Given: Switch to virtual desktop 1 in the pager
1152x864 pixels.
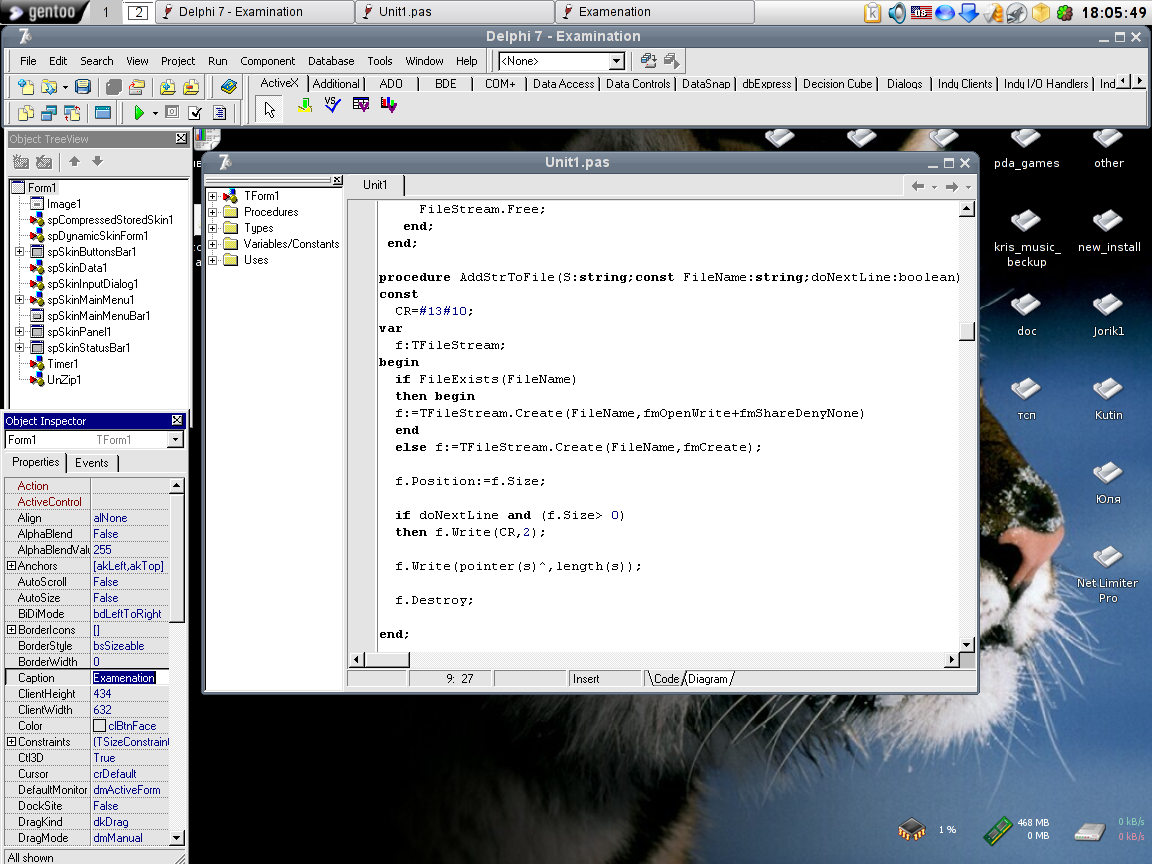Looking at the screenshot, I should [x=106, y=12].
